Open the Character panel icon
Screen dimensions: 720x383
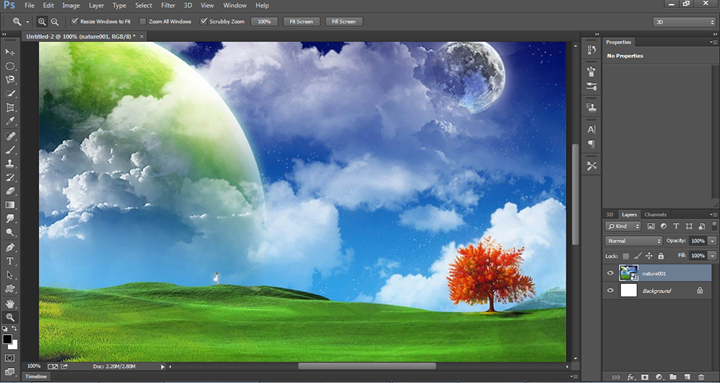click(591, 130)
